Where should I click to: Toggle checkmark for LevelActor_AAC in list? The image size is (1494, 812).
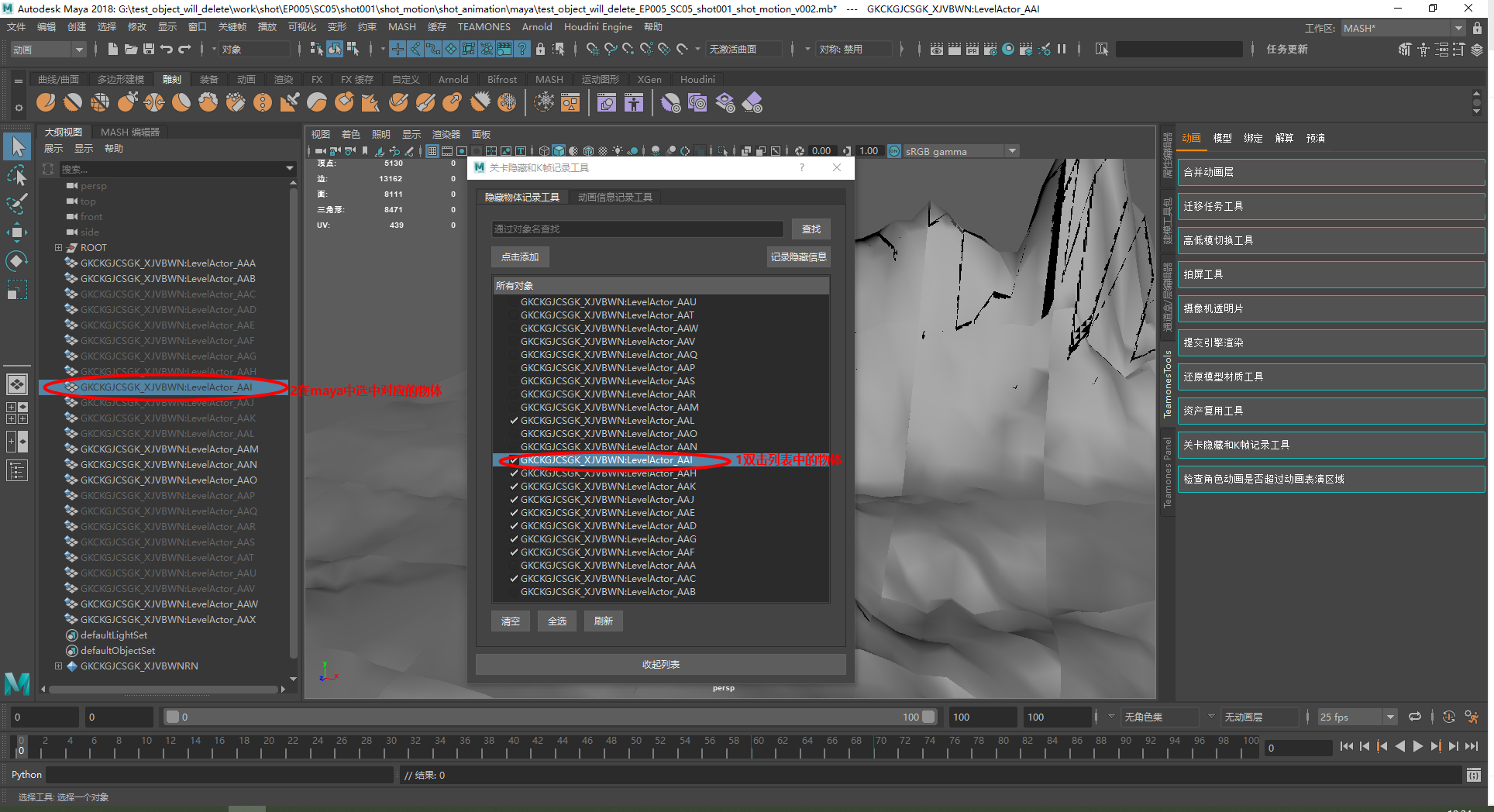(514, 579)
